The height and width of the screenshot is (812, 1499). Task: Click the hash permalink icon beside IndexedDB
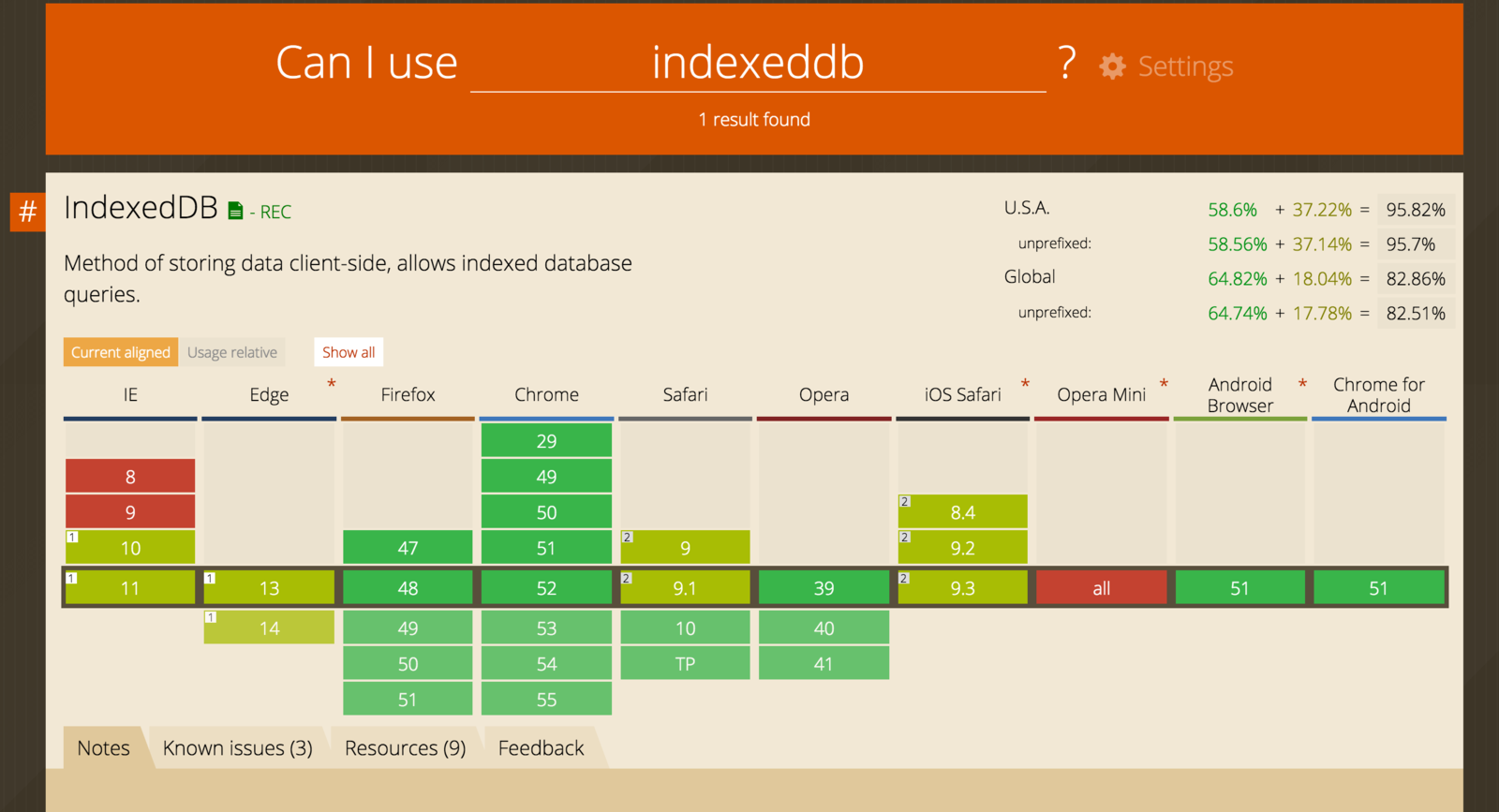click(x=28, y=212)
